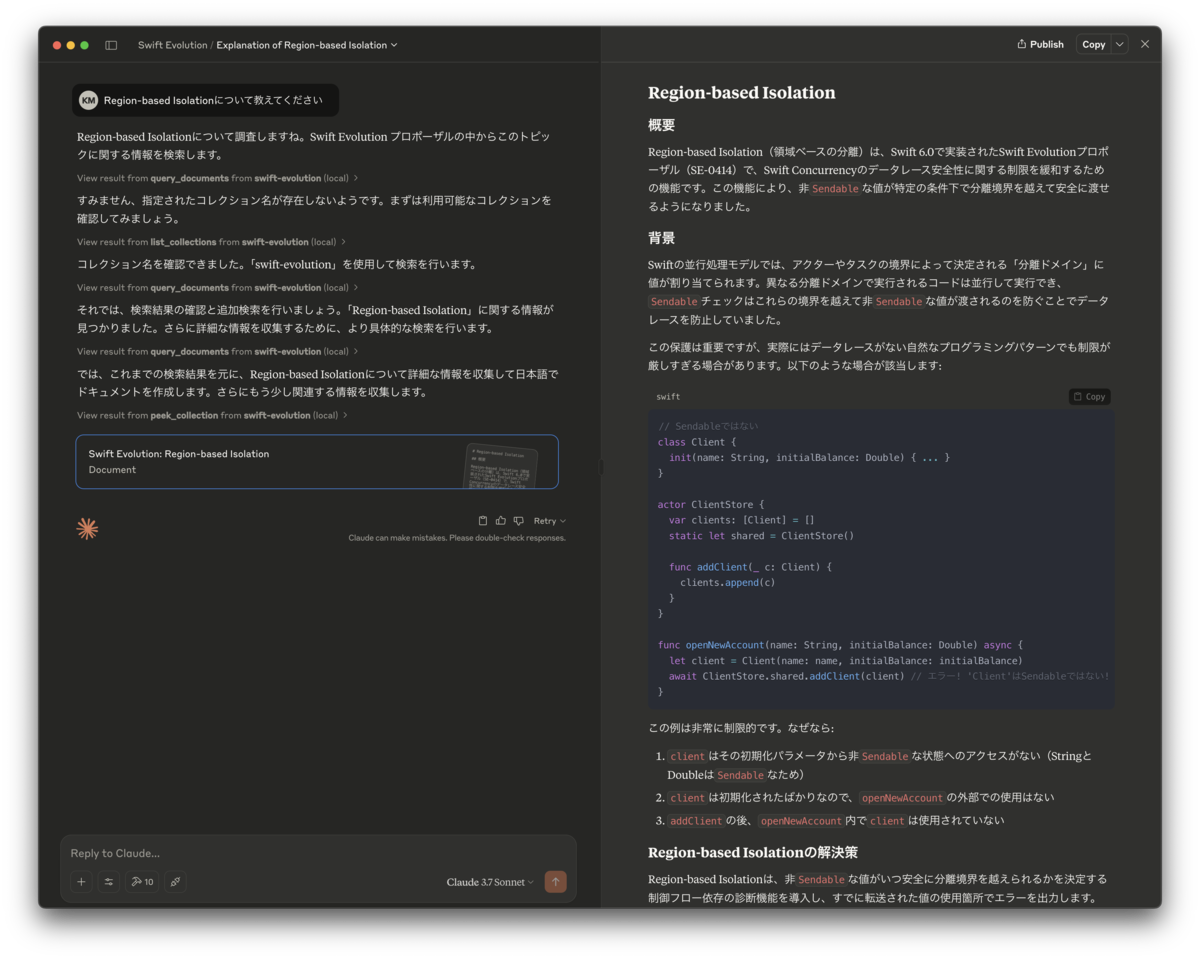Give thumbs down feedback on response
Screen dimensions: 1200x959
click(x=518, y=521)
